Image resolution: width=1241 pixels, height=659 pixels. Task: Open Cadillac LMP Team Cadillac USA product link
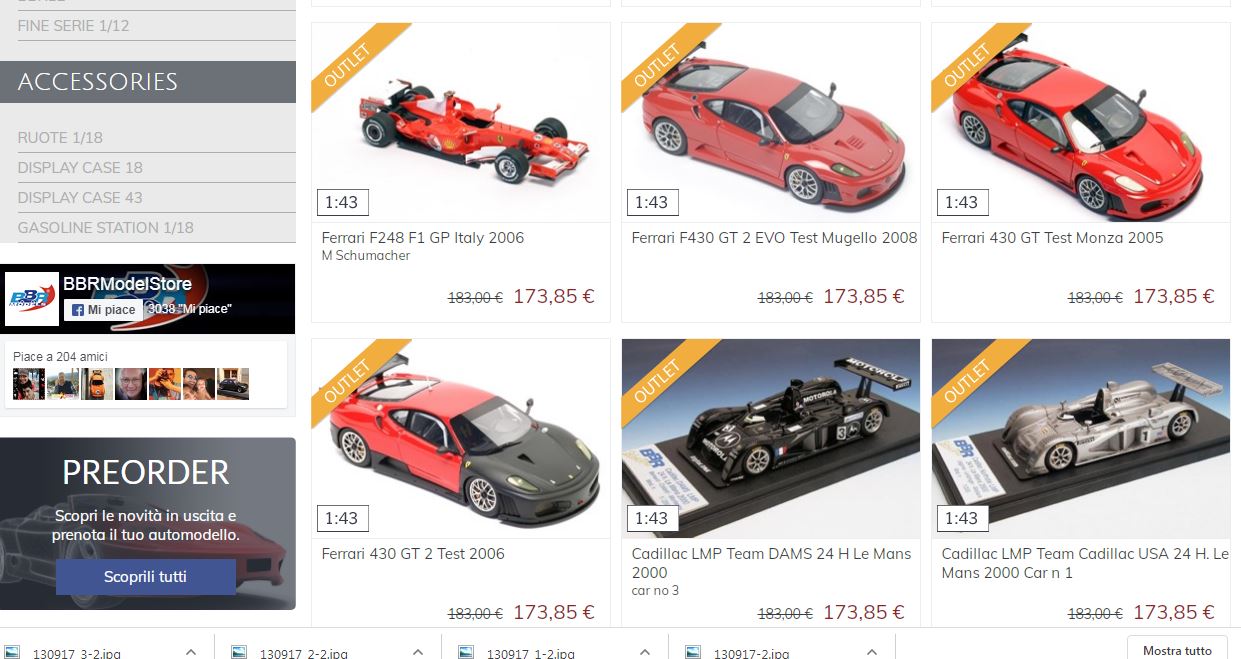pos(1085,563)
